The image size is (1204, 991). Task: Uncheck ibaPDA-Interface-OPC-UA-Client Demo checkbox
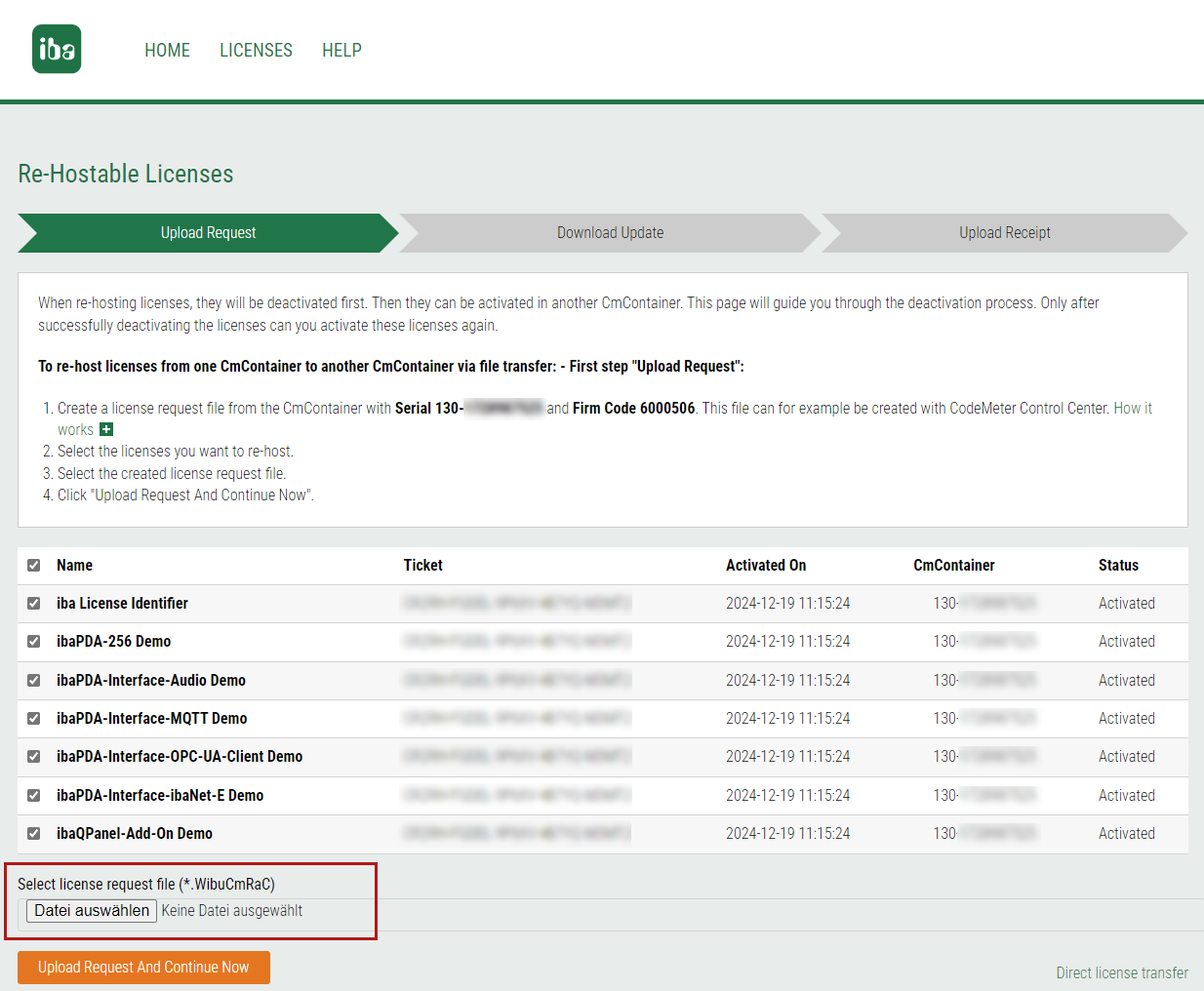click(x=34, y=757)
